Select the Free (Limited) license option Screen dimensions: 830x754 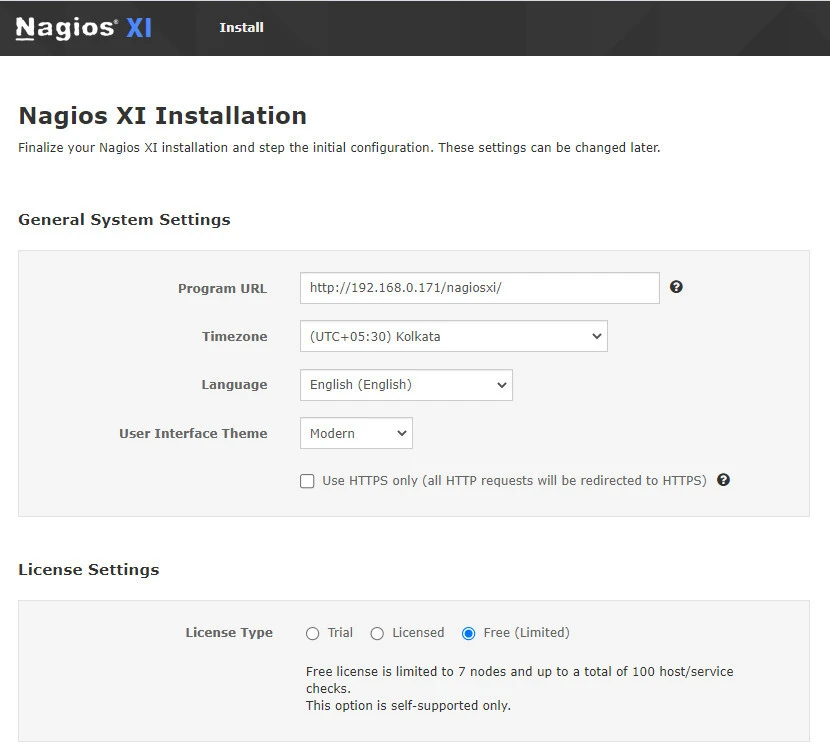pos(469,633)
